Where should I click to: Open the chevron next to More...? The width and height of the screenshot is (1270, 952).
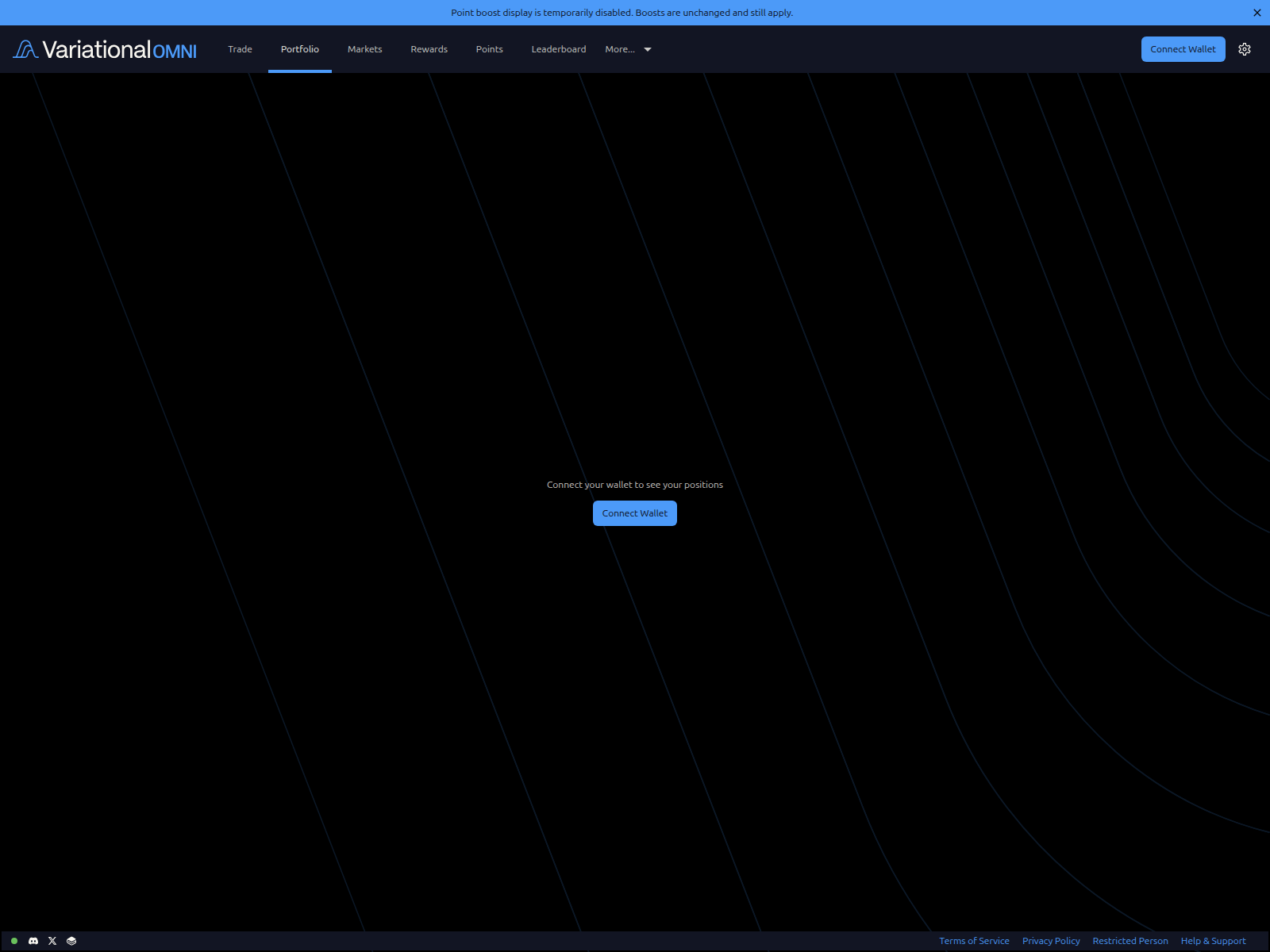[647, 49]
